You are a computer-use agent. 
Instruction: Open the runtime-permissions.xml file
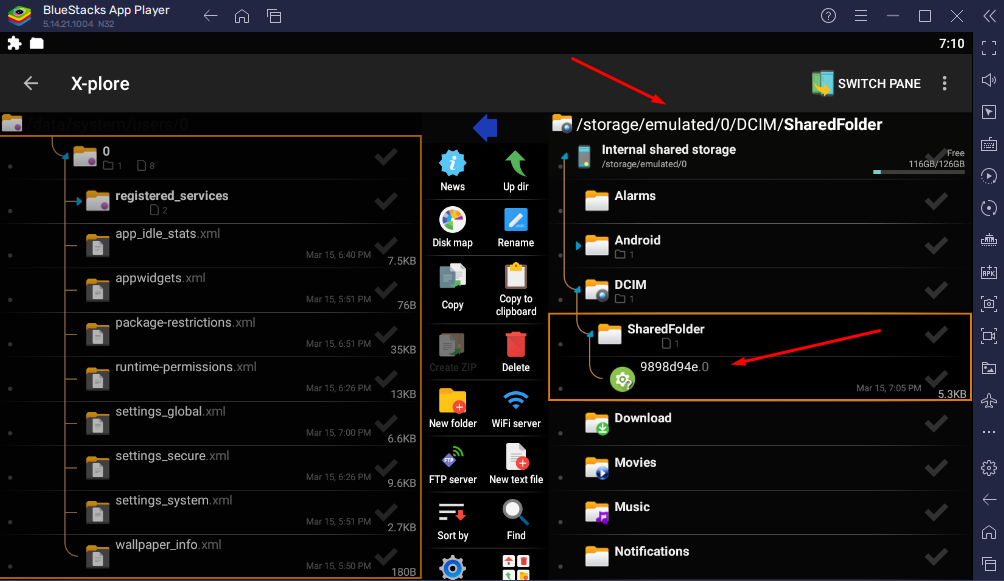click(x=211, y=379)
